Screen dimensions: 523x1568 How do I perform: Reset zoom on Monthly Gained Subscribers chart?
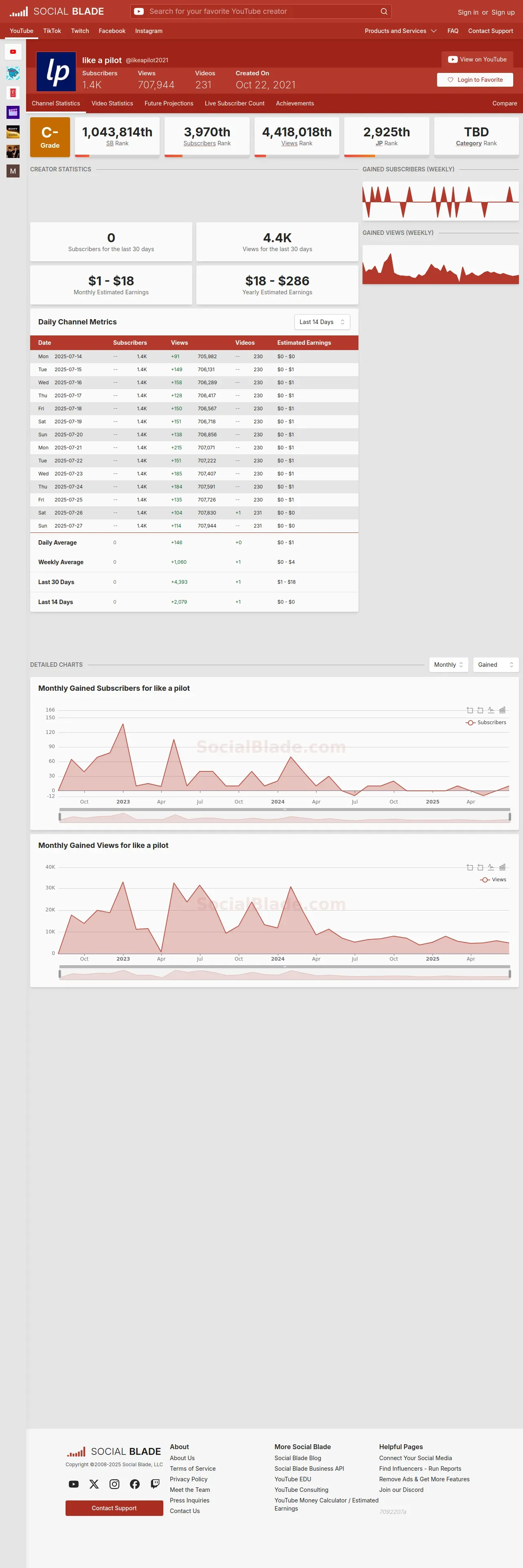click(480, 710)
